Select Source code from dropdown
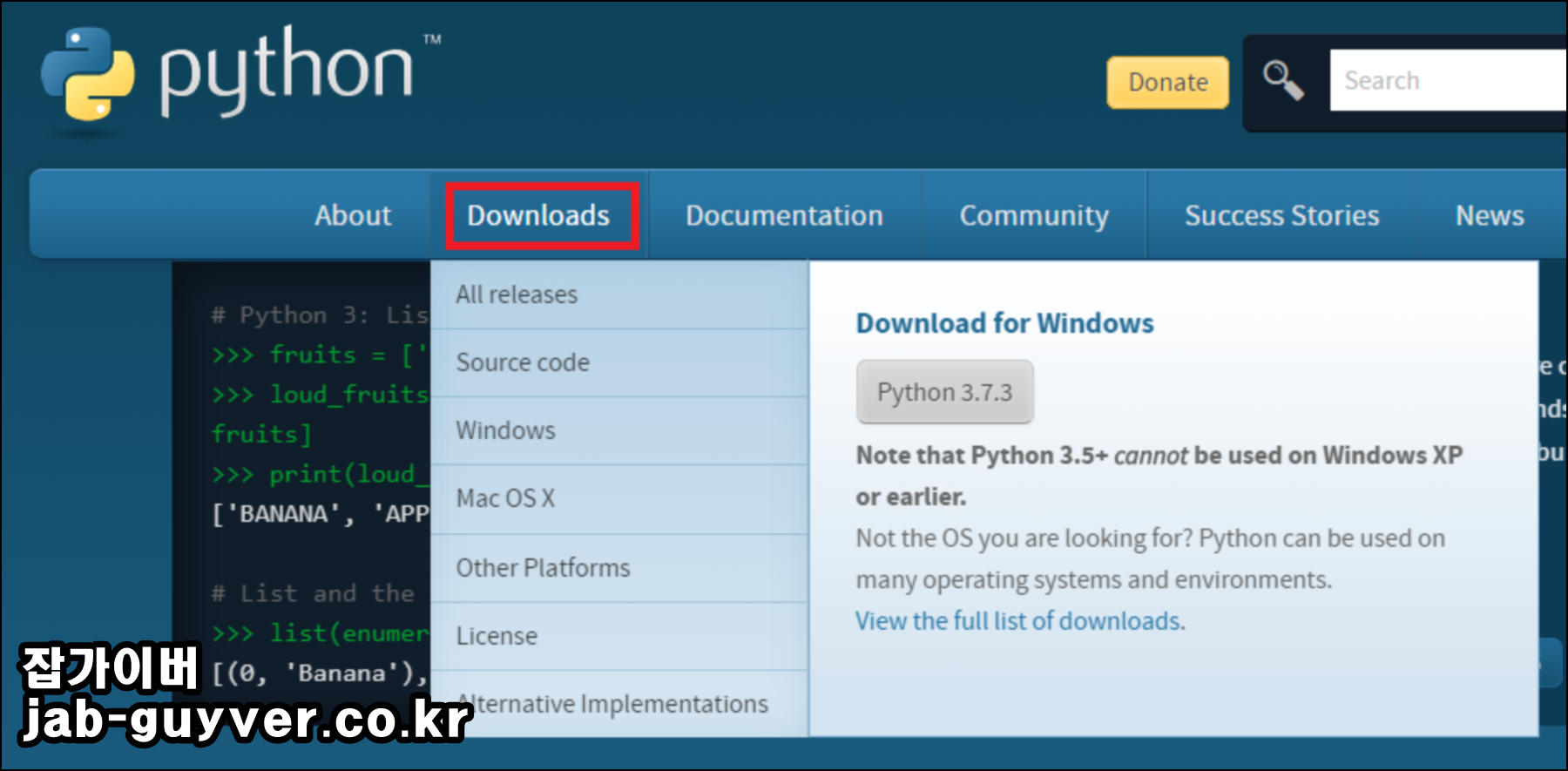The height and width of the screenshot is (771, 1568). 619,362
